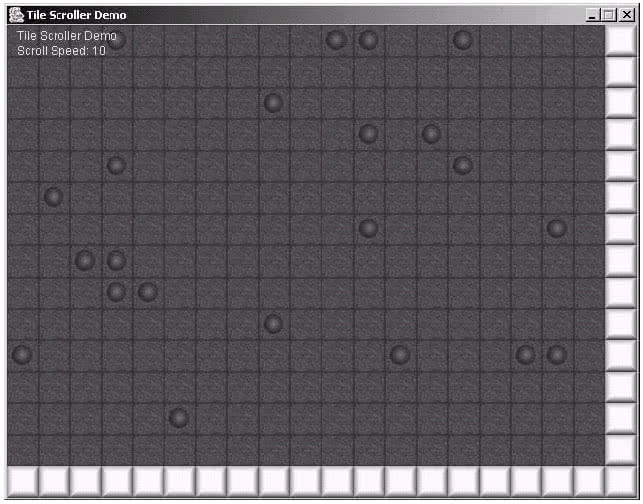Image resolution: width=643 pixels, height=504 pixels.
Task: Click the application icon in the title bar
Action: click(16, 15)
